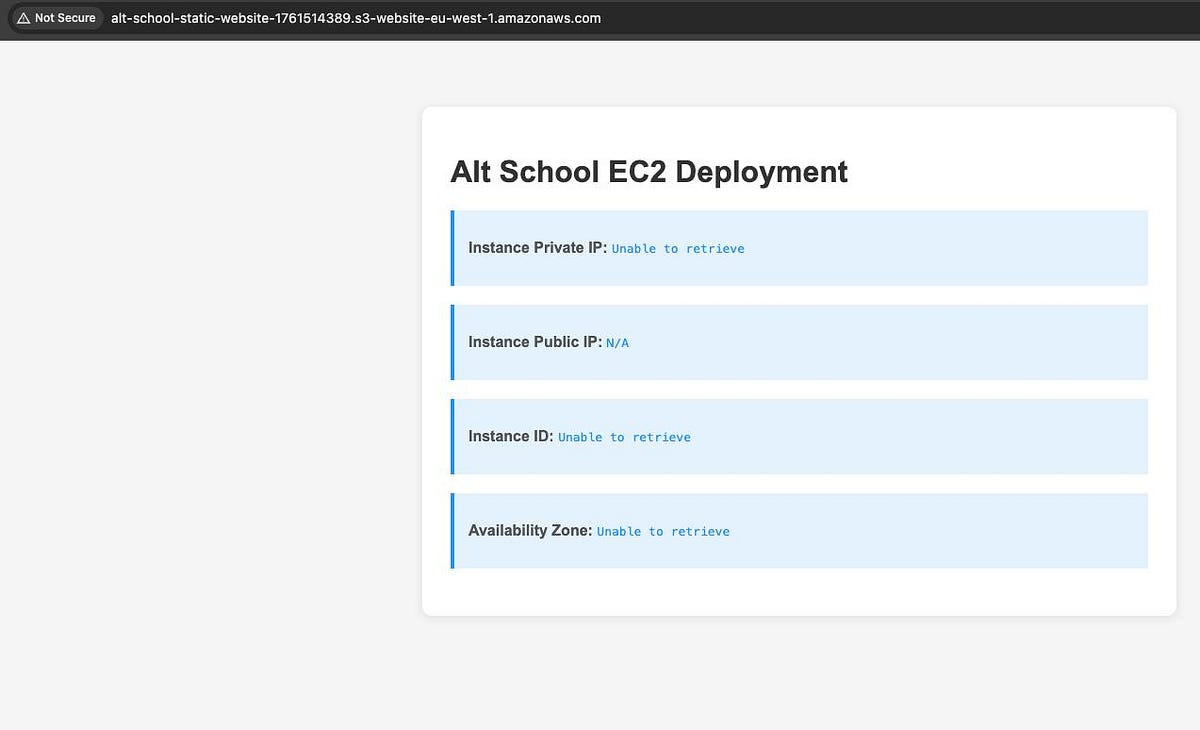Image resolution: width=1200 pixels, height=730 pixels.
Task: Click the Alt School EC2 Deployment heading
Action: [x=648, y=171]
